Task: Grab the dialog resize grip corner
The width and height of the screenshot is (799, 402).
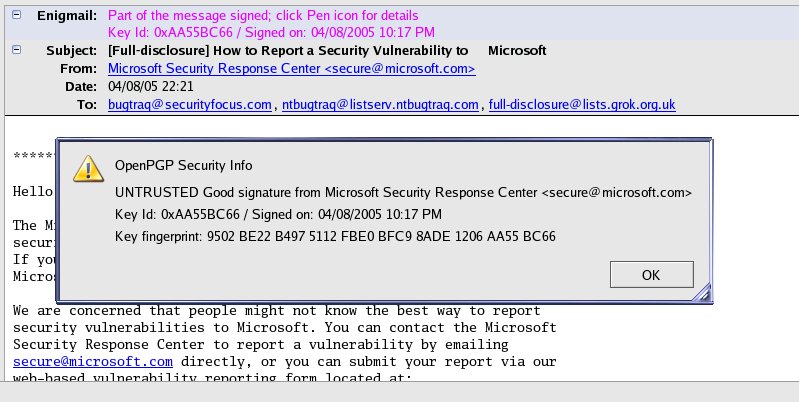Action: 704,292
